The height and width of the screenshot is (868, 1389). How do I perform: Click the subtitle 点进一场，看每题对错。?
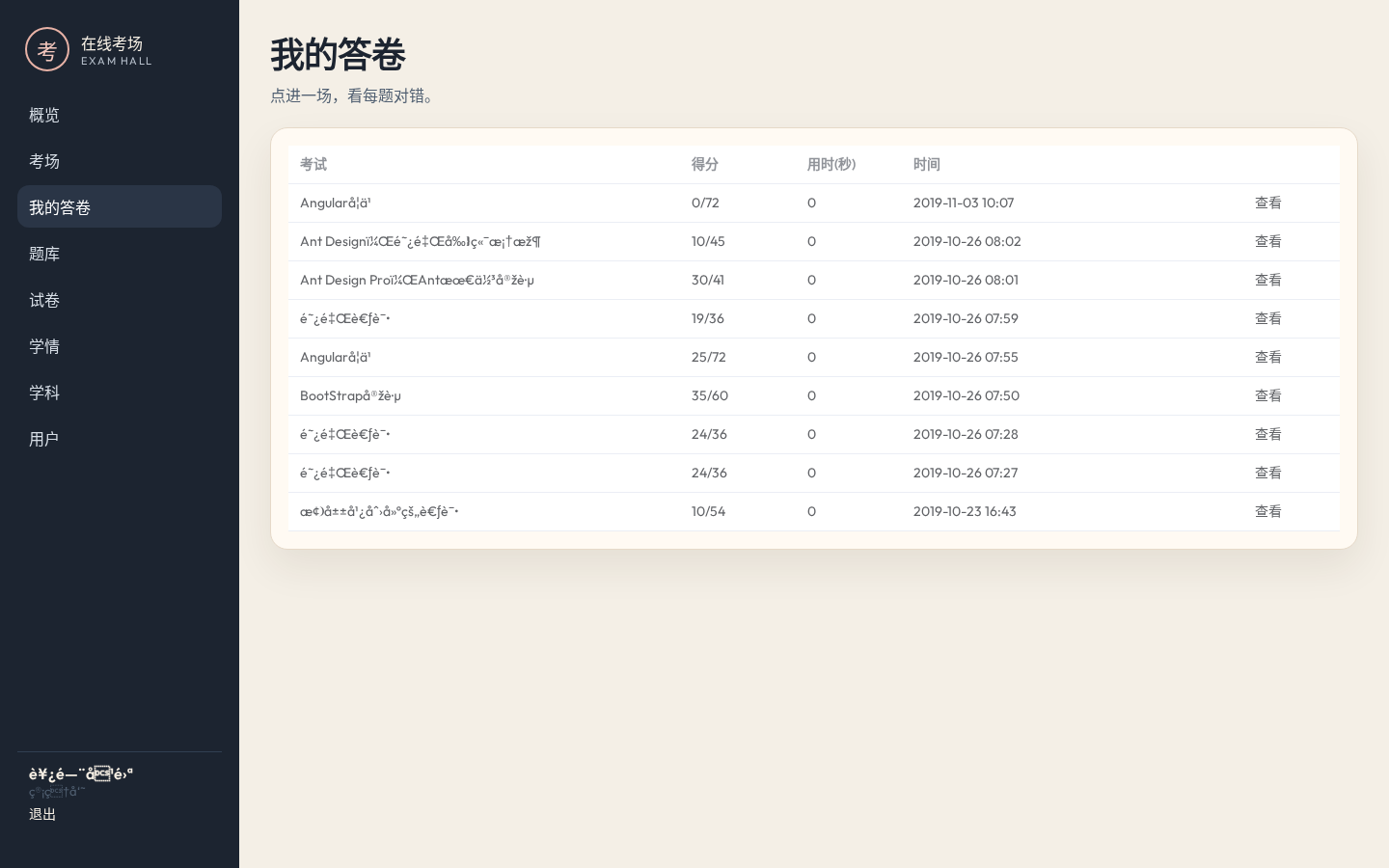pyautogui.click(x=355, y=95)
